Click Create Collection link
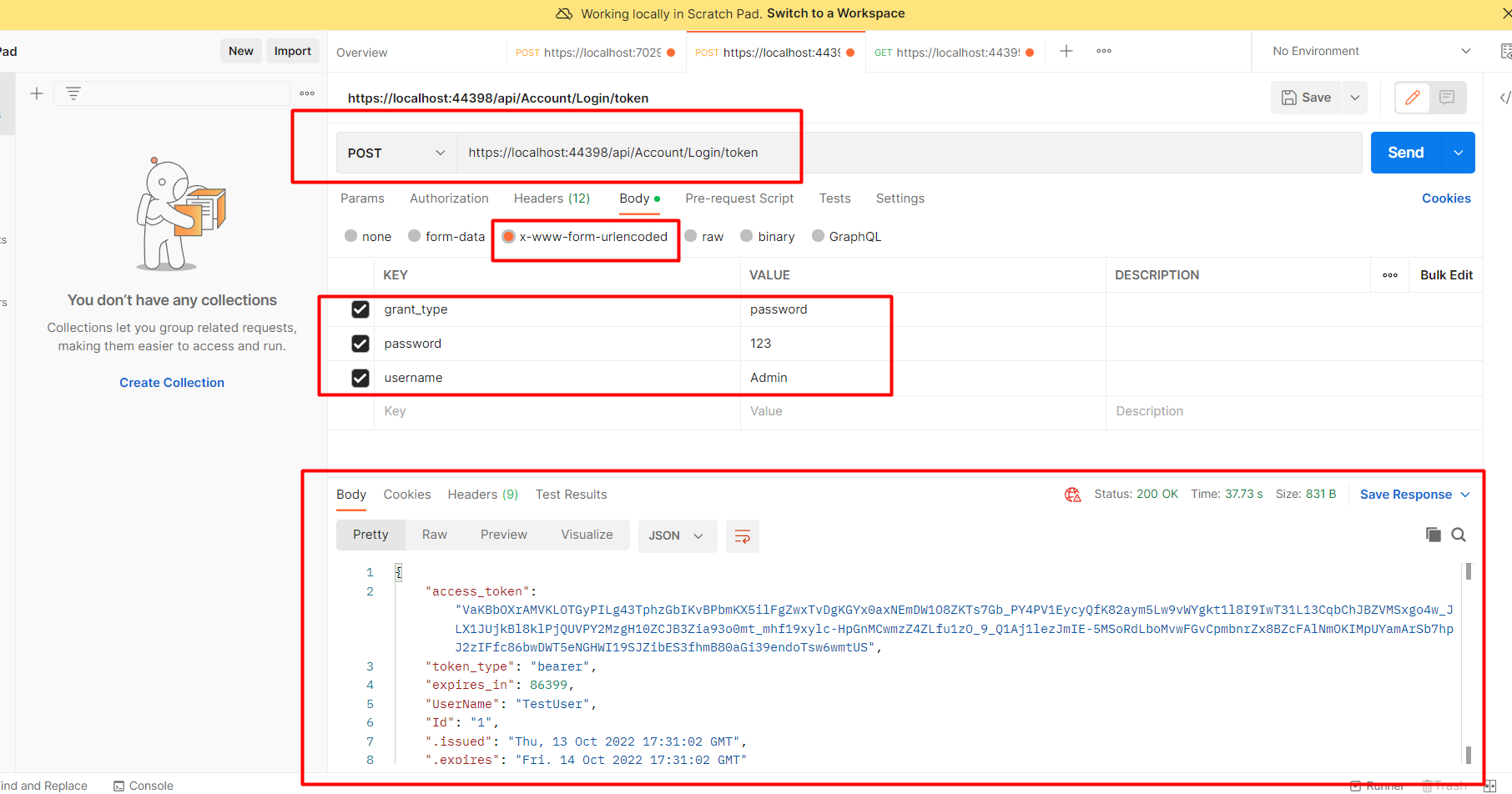 pyautogui.click(x=172, y=383)
